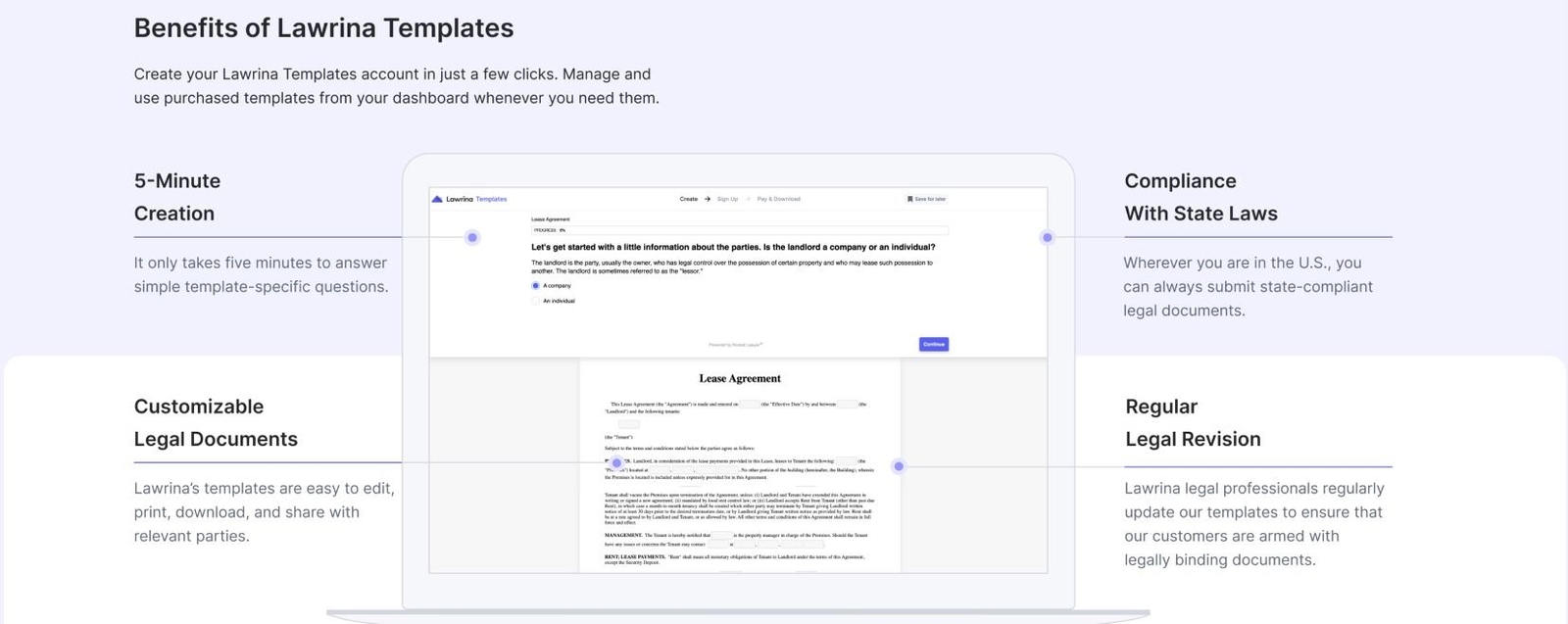Click the Lawrina Templates logo in the mockup

tap(469, 199)
